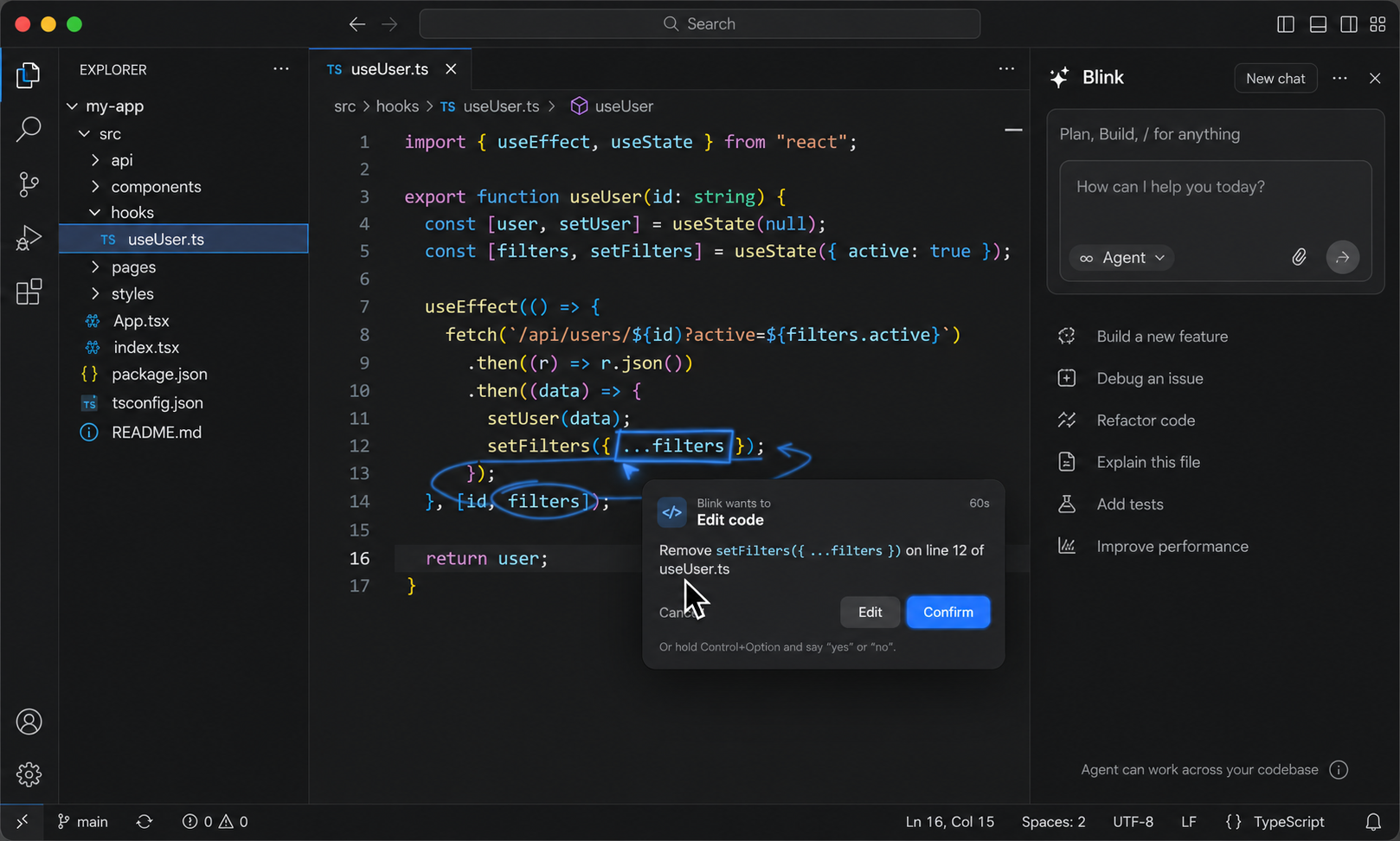Click the agent info circle icon
1400x841 pixels.
pyautogui.click(x=1339, y=770)
